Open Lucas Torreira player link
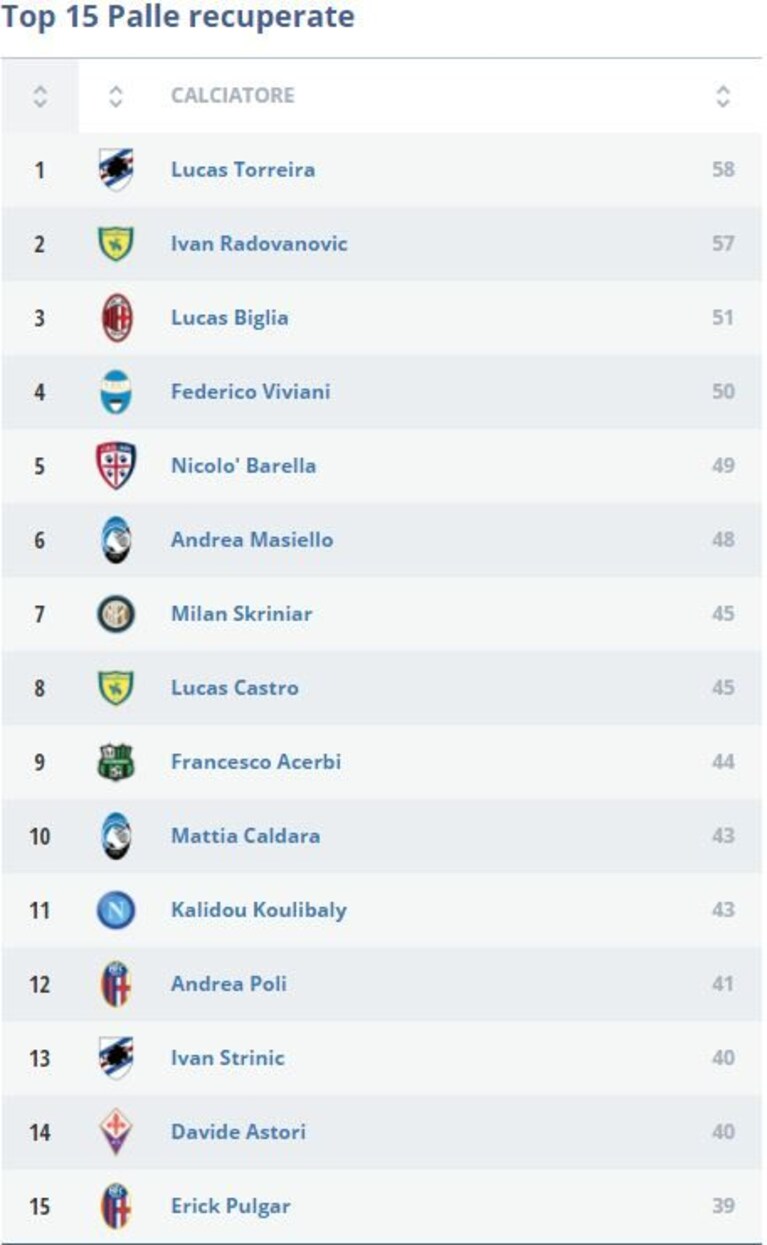This screenshot has width=767, height=1245. click(x=243, y=169)
